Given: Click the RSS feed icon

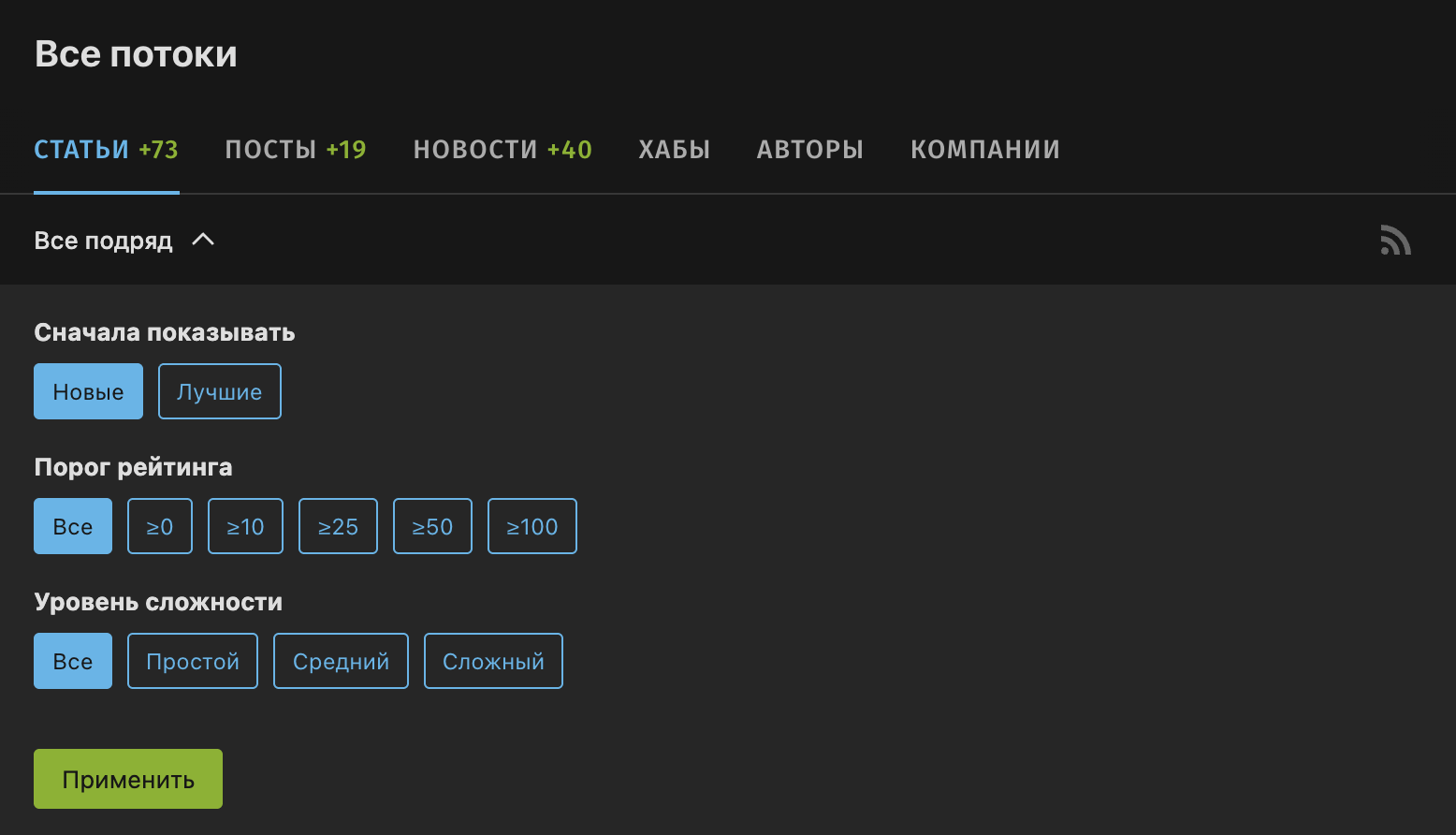Looking at the screenshot, I should (x=1395, y=241).
